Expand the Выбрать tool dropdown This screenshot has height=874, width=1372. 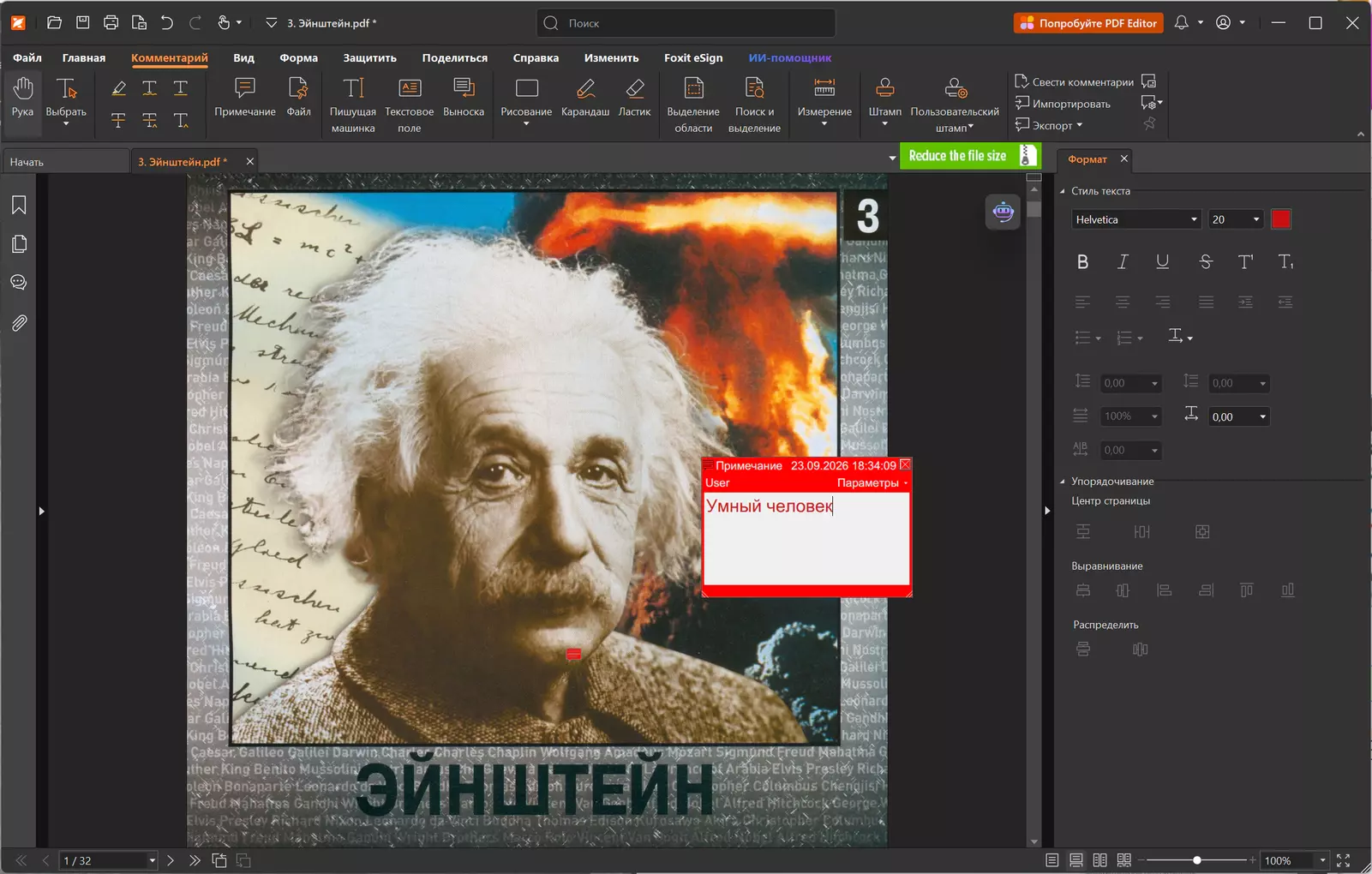(66, 124)
